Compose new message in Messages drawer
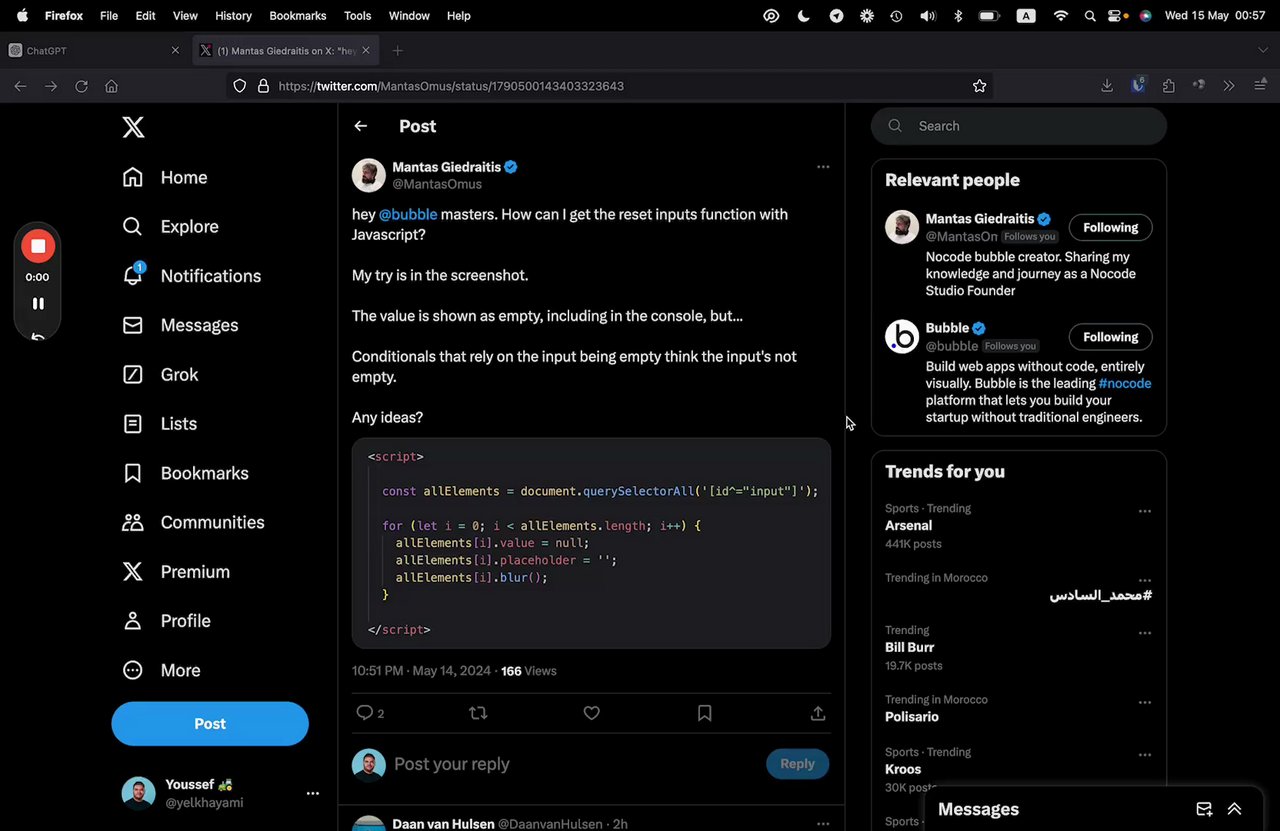This screenshot has width=1280, height=831. (x=1204, y=809)
